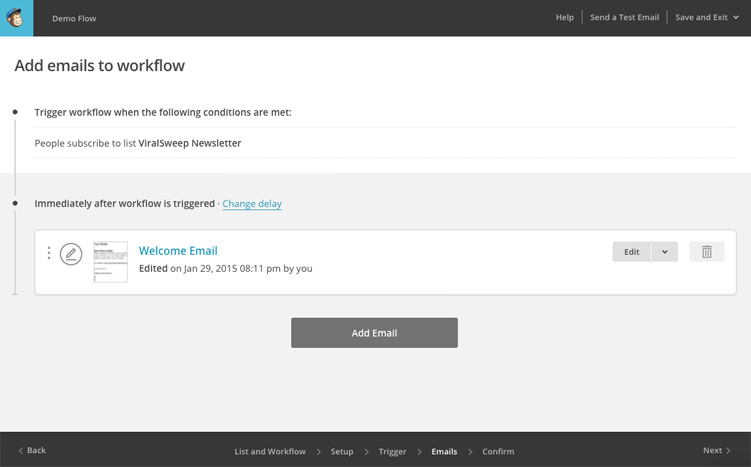Viewport: 751px width, 467px height.
Task: Go Back using bottom-left button
Action: pyautogui.click(x=32, y=450)
